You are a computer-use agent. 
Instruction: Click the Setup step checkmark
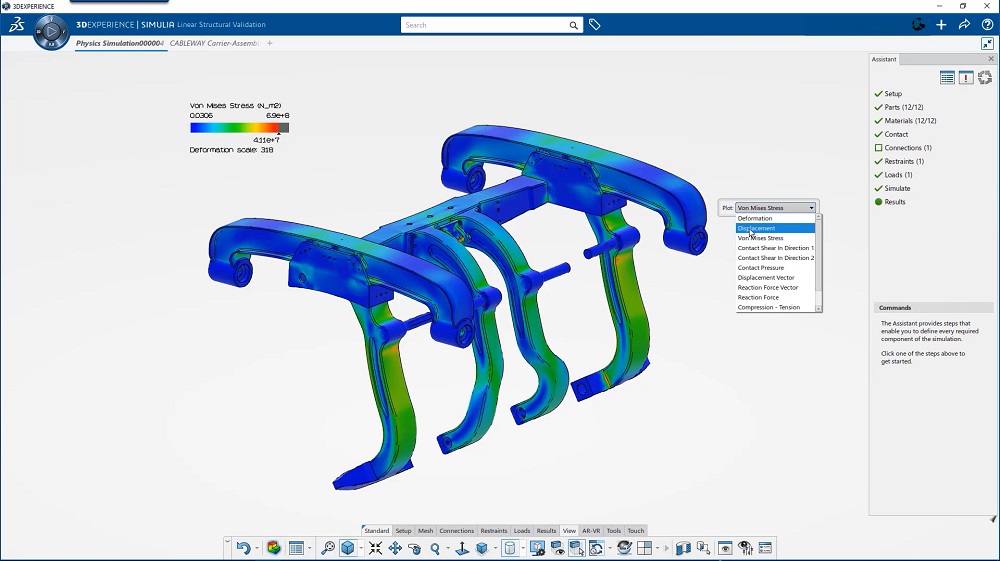pos(879,94)
